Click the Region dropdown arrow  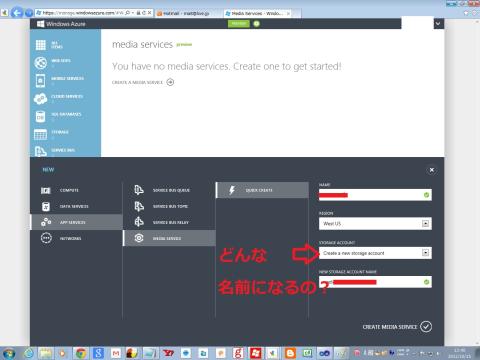tap(426, 224)
